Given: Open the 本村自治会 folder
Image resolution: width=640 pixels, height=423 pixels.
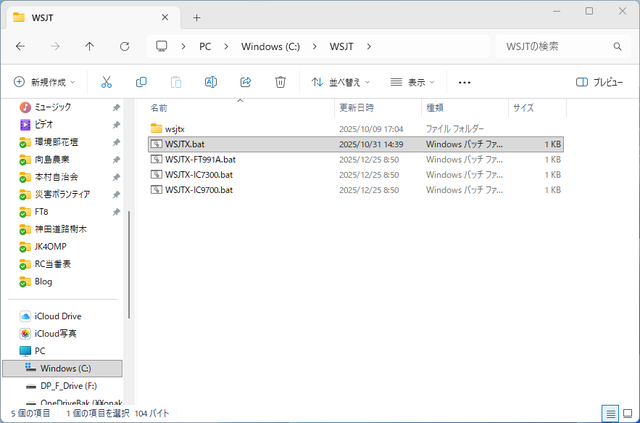Looking at the screenshot, I should coord(49,177).
